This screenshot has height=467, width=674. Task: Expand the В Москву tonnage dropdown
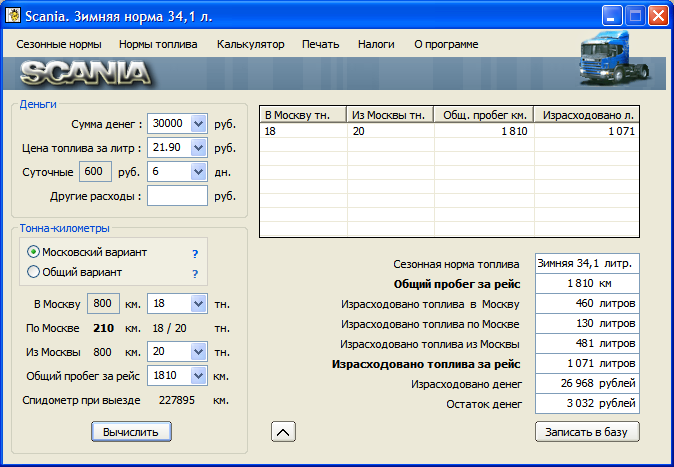(198, 304)
